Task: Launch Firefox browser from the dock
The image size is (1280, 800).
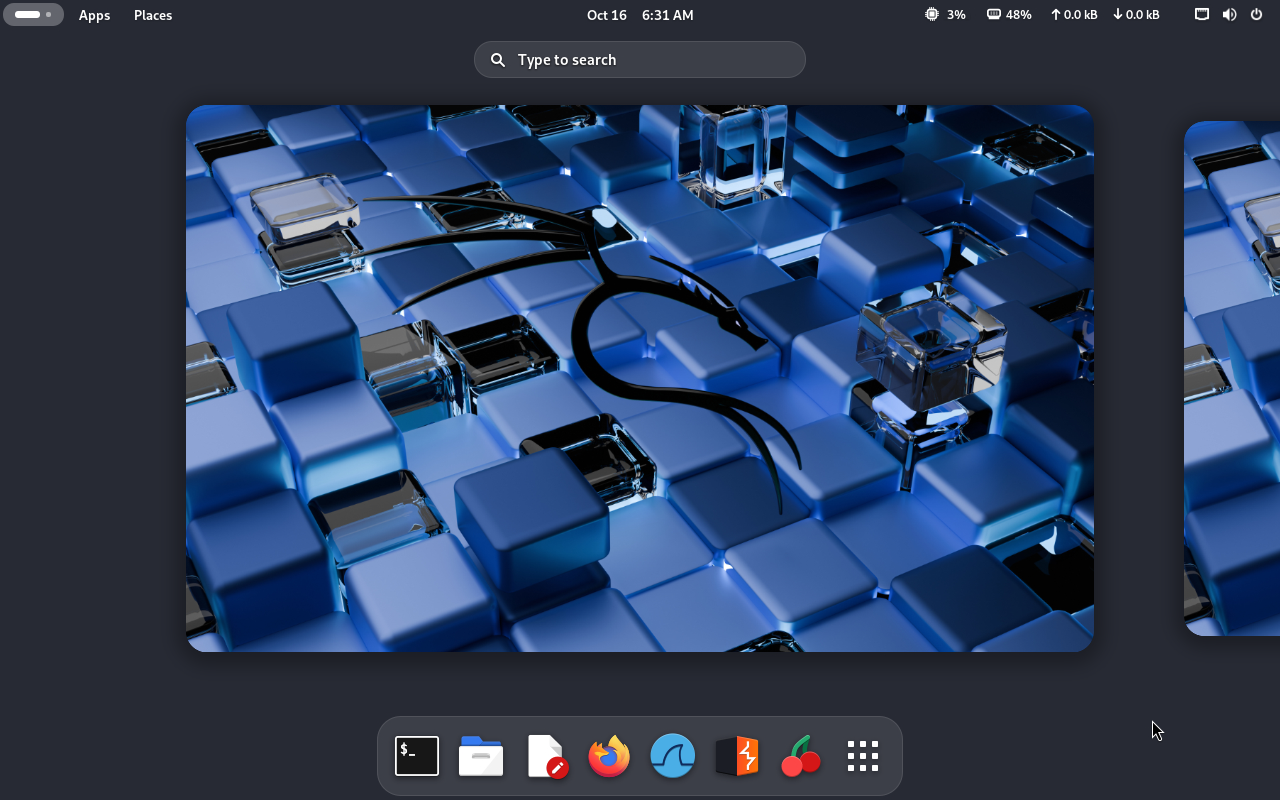Action: (609, 756)
